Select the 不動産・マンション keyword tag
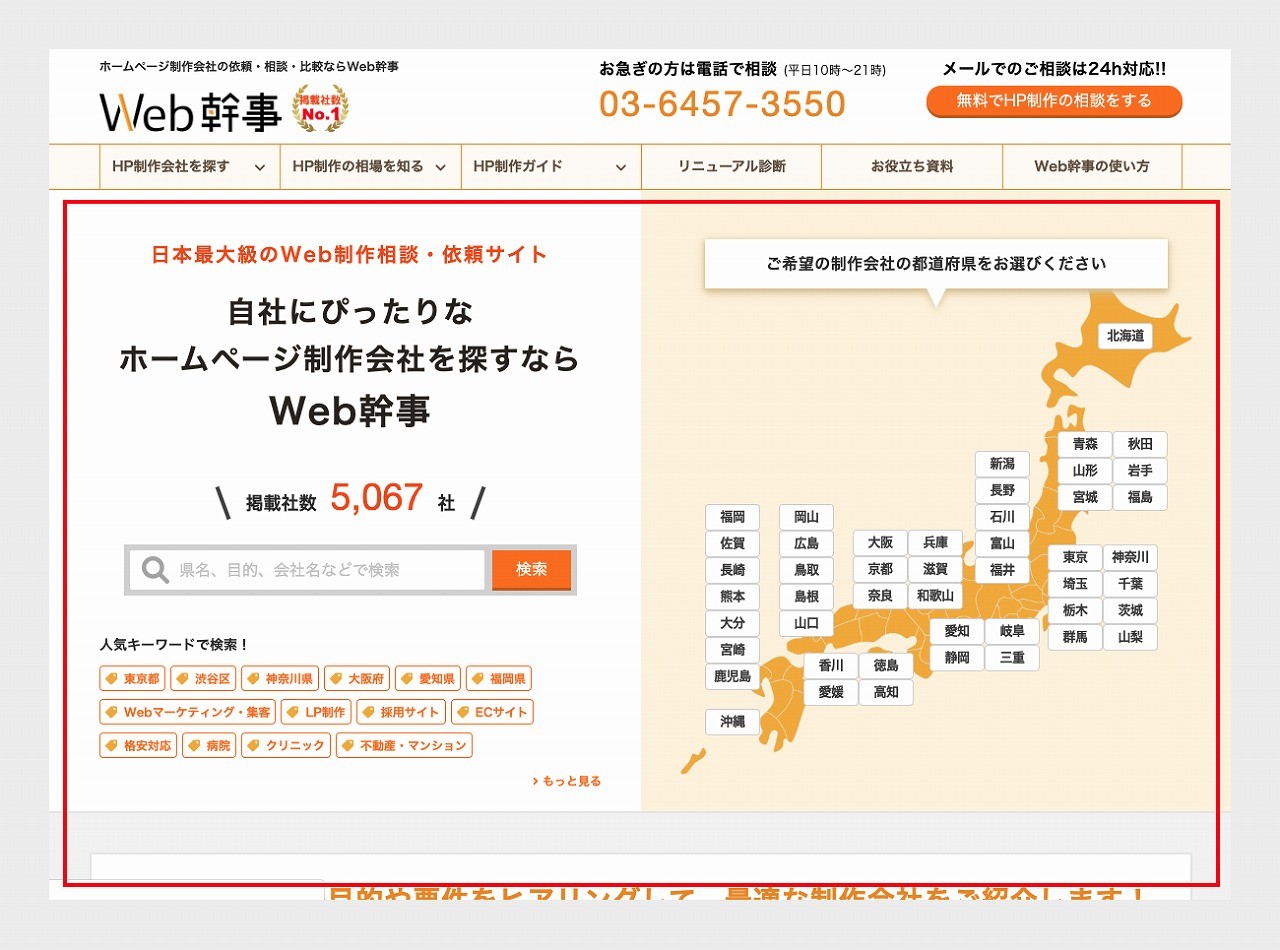Screen dimensions: 1280x950 [x=404, y=745]
